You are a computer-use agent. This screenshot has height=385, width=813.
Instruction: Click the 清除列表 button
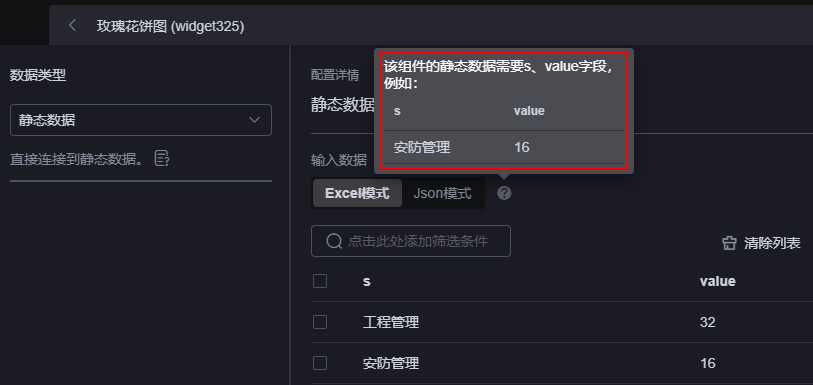[x=761, y=243]
